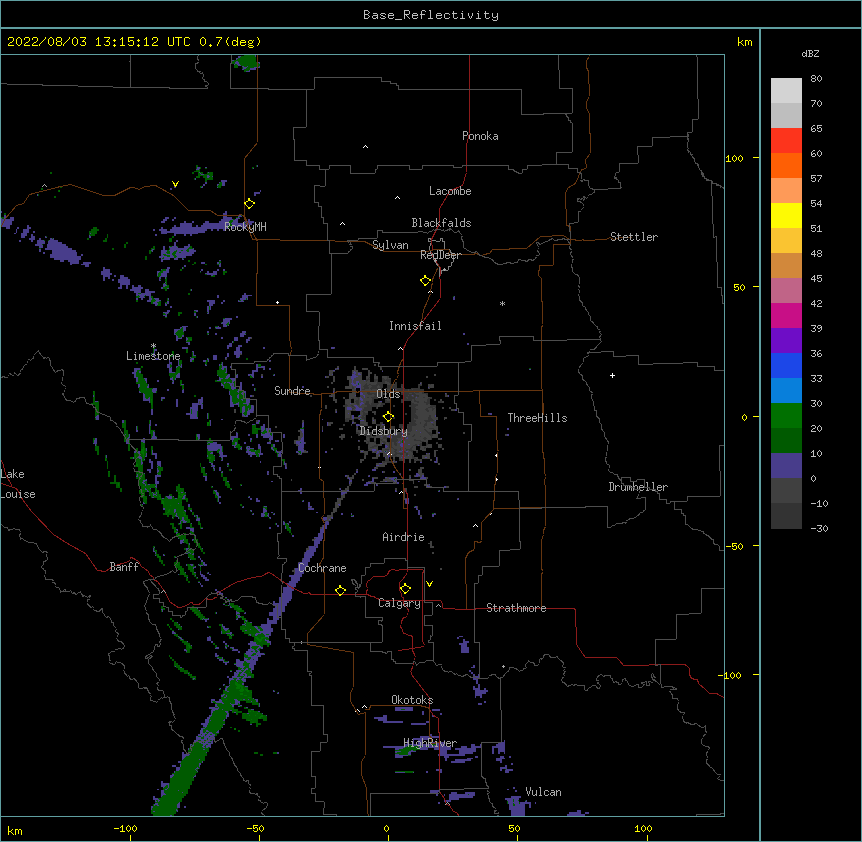The width and height of the screenshot is (862, 842).
Task: Click the Banff town label
Action: tap(124, 567)
